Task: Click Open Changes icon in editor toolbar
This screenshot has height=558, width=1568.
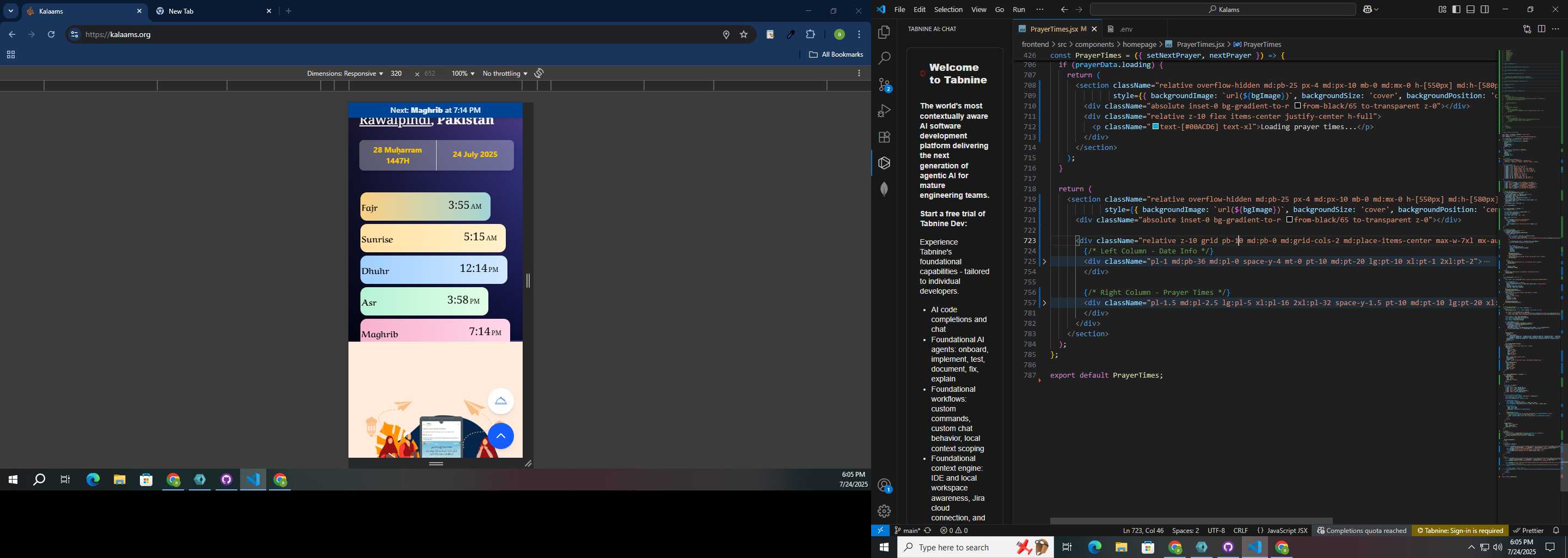Action: [x=1527, y=29]
